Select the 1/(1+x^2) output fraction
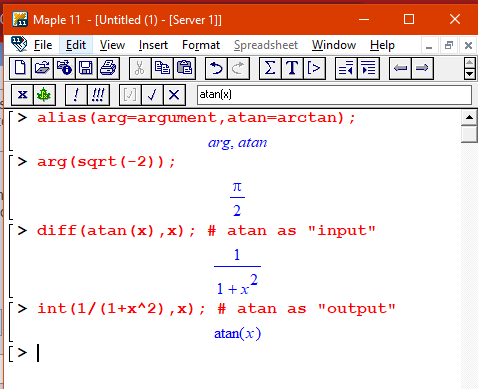Screen dimensions: 478x389 pos(237,272)
